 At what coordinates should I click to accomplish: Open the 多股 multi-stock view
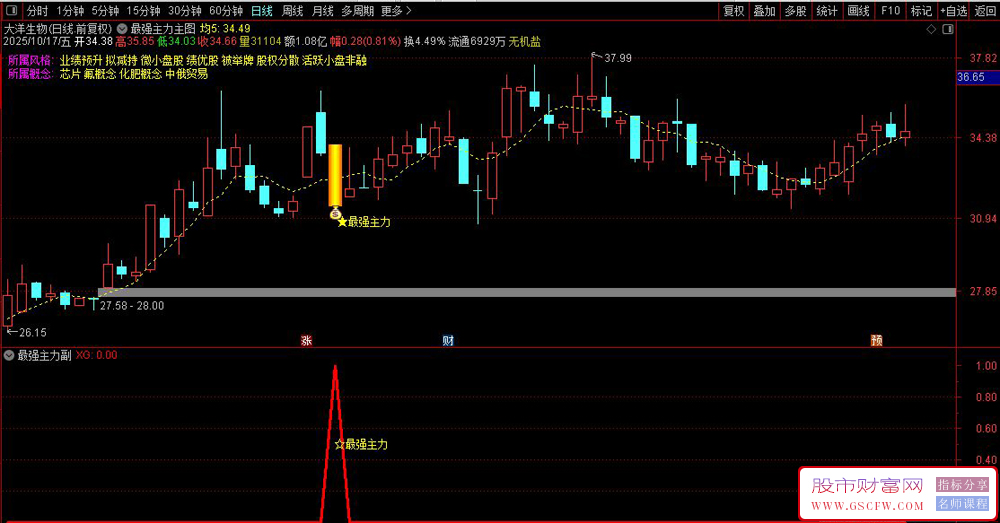[x=795, y=10]
